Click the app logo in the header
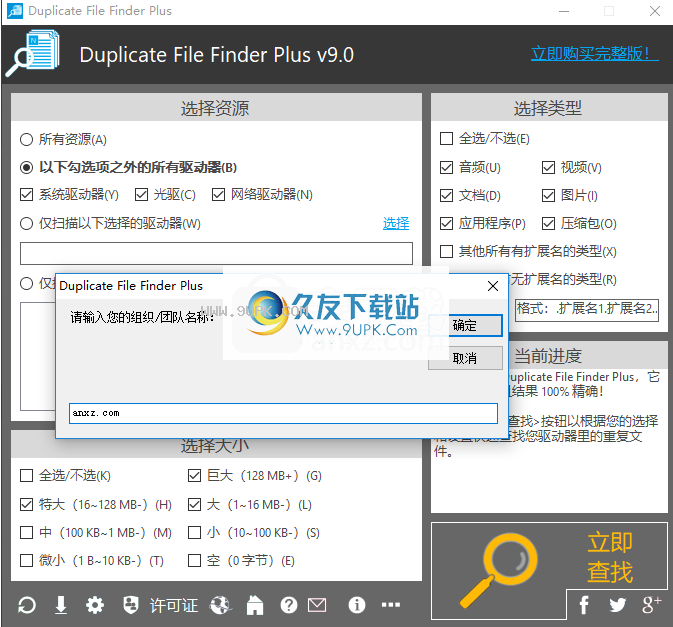673x627 pixels. tap(33, 54)
